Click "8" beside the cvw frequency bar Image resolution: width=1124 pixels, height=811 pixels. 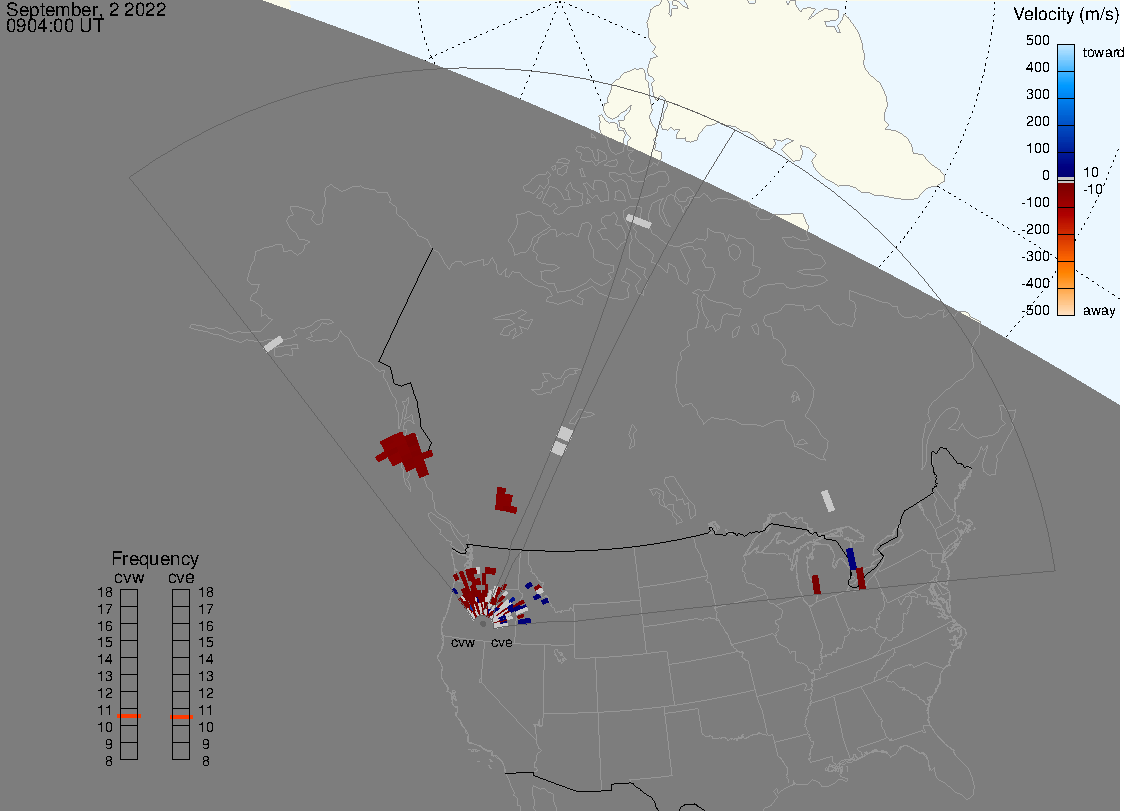pyautogui.click(x=109, y=762)
